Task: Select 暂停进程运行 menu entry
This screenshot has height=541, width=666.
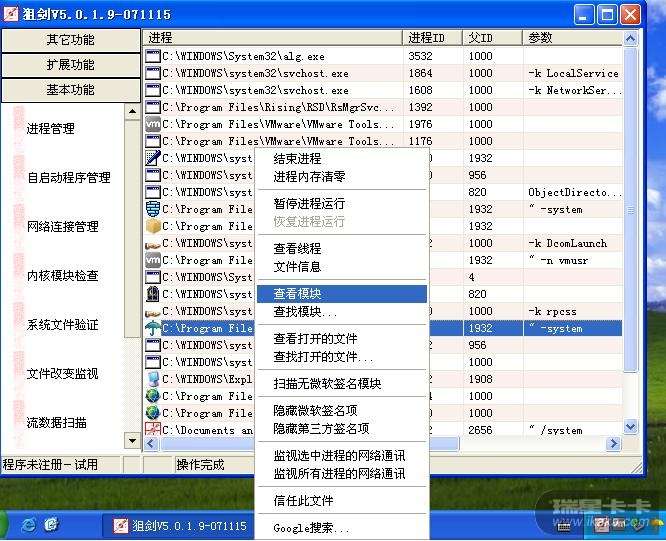Action: pyautogui.click(x=309, y=203)
